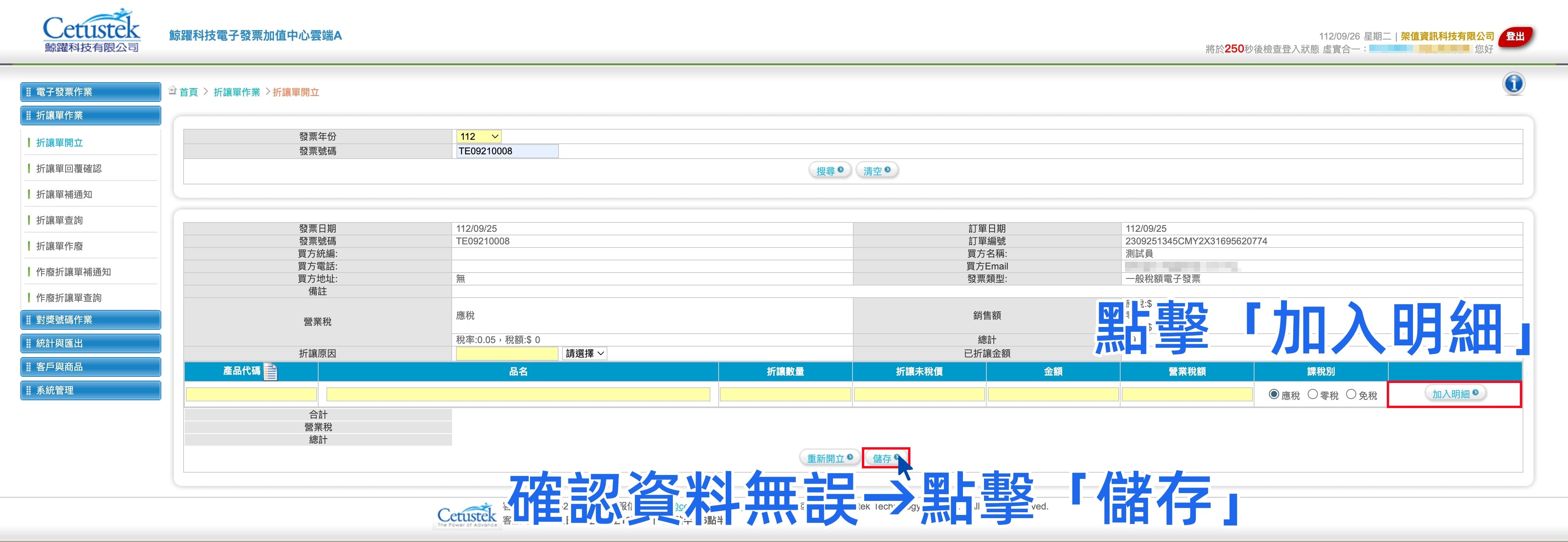Click the 清空 clear button
Viewport: 1568px width, 542px height.
coord(876,170)
